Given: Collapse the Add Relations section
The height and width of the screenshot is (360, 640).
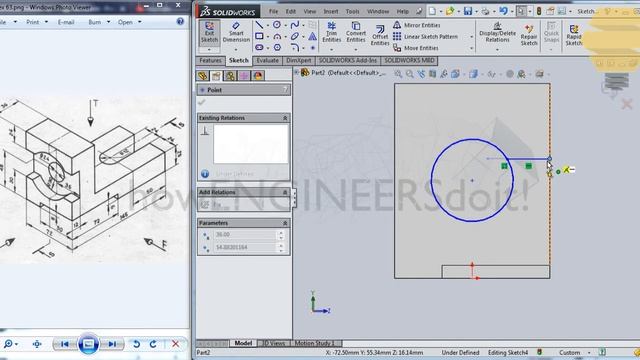Looking at the screenshot, I should click(x=285, y=192).
